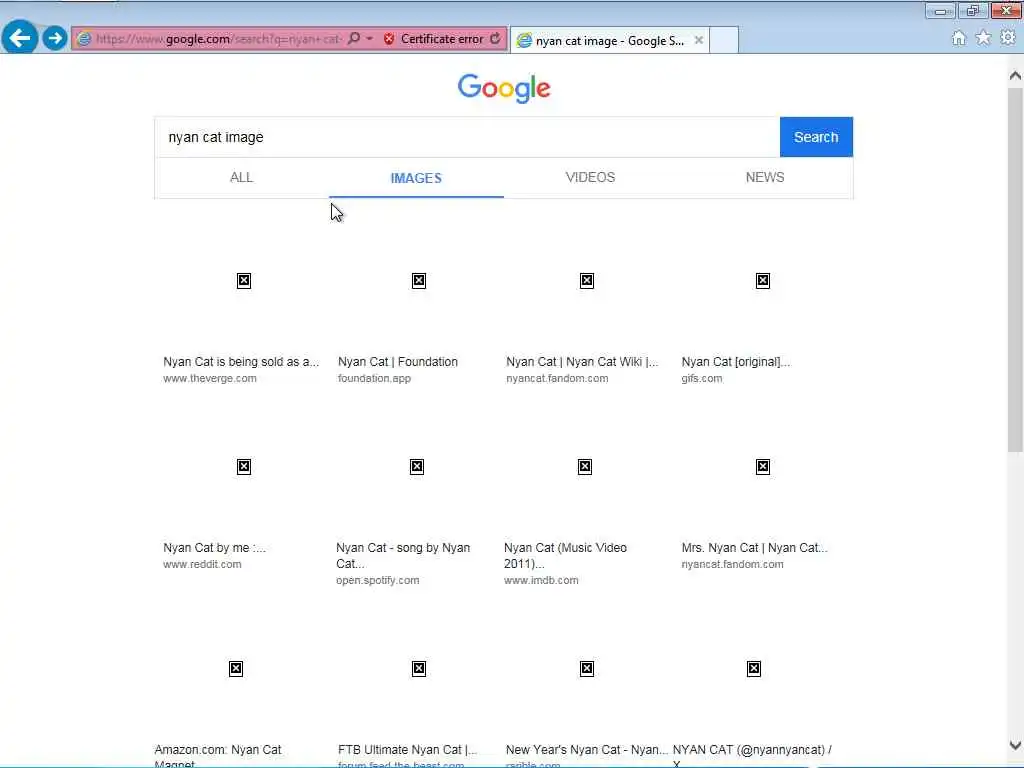Open 'Nyan Cat [original]...' result

click(x=736, y=362)
